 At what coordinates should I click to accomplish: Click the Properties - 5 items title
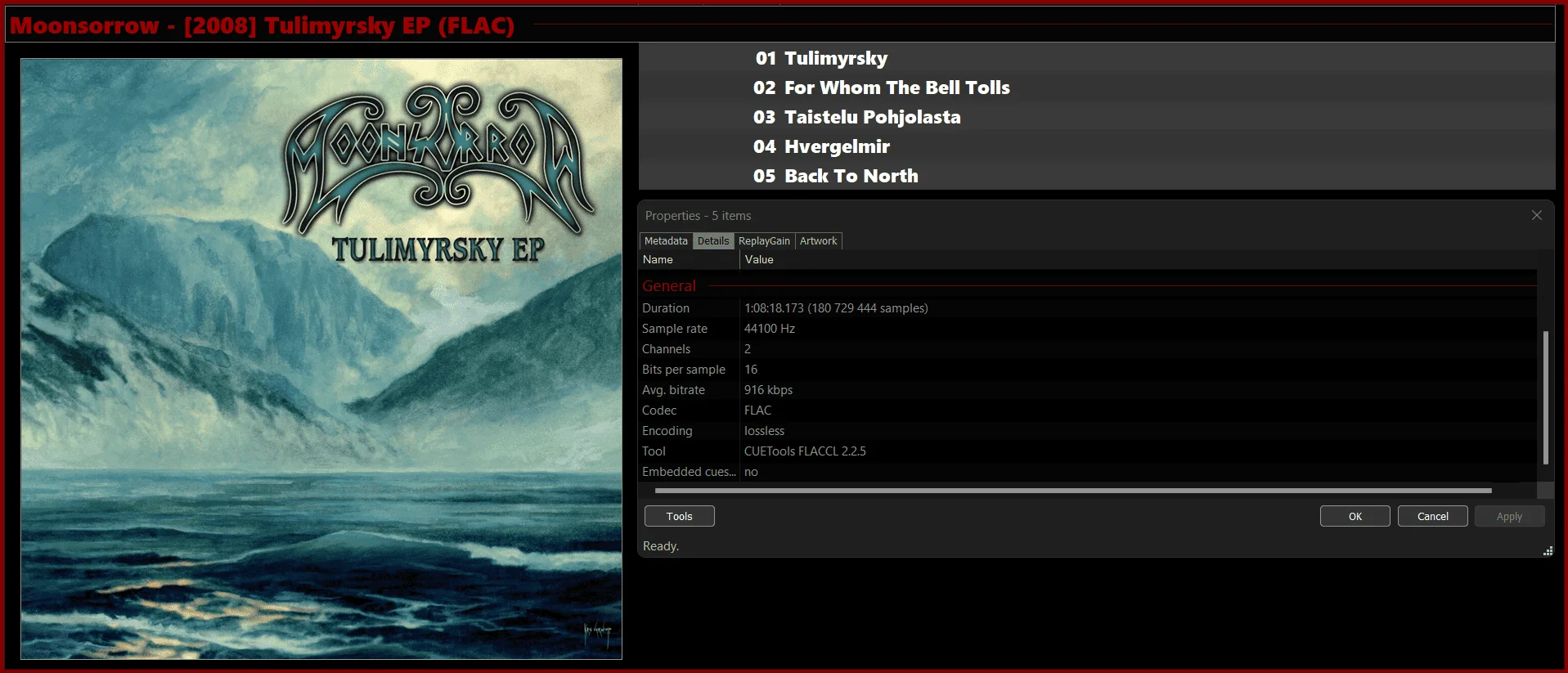pyautogui.click(x=698, y=216)
